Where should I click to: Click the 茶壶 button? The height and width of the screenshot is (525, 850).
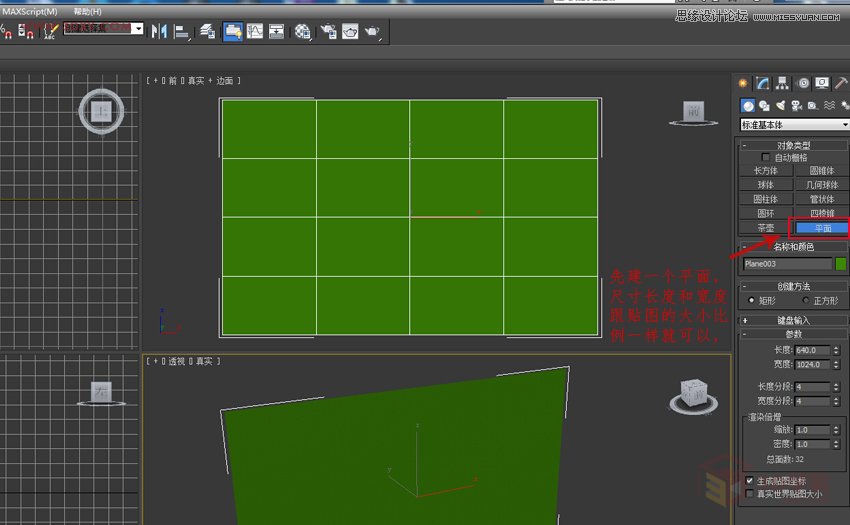tap(765, 228)
